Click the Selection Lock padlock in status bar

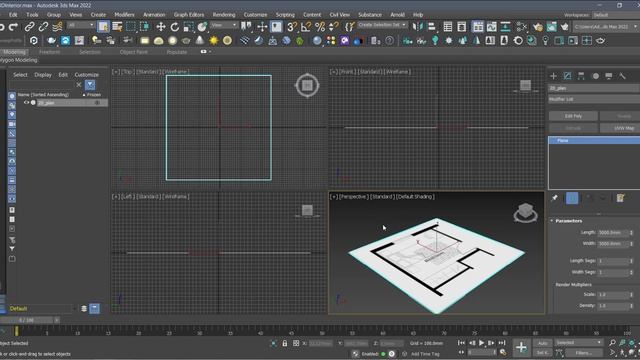pos(284,344)
